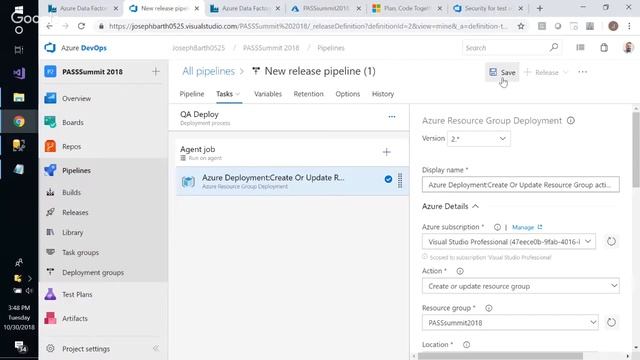Open the user profile avatar
Viewport: 640px width, 360px height.
628,48
